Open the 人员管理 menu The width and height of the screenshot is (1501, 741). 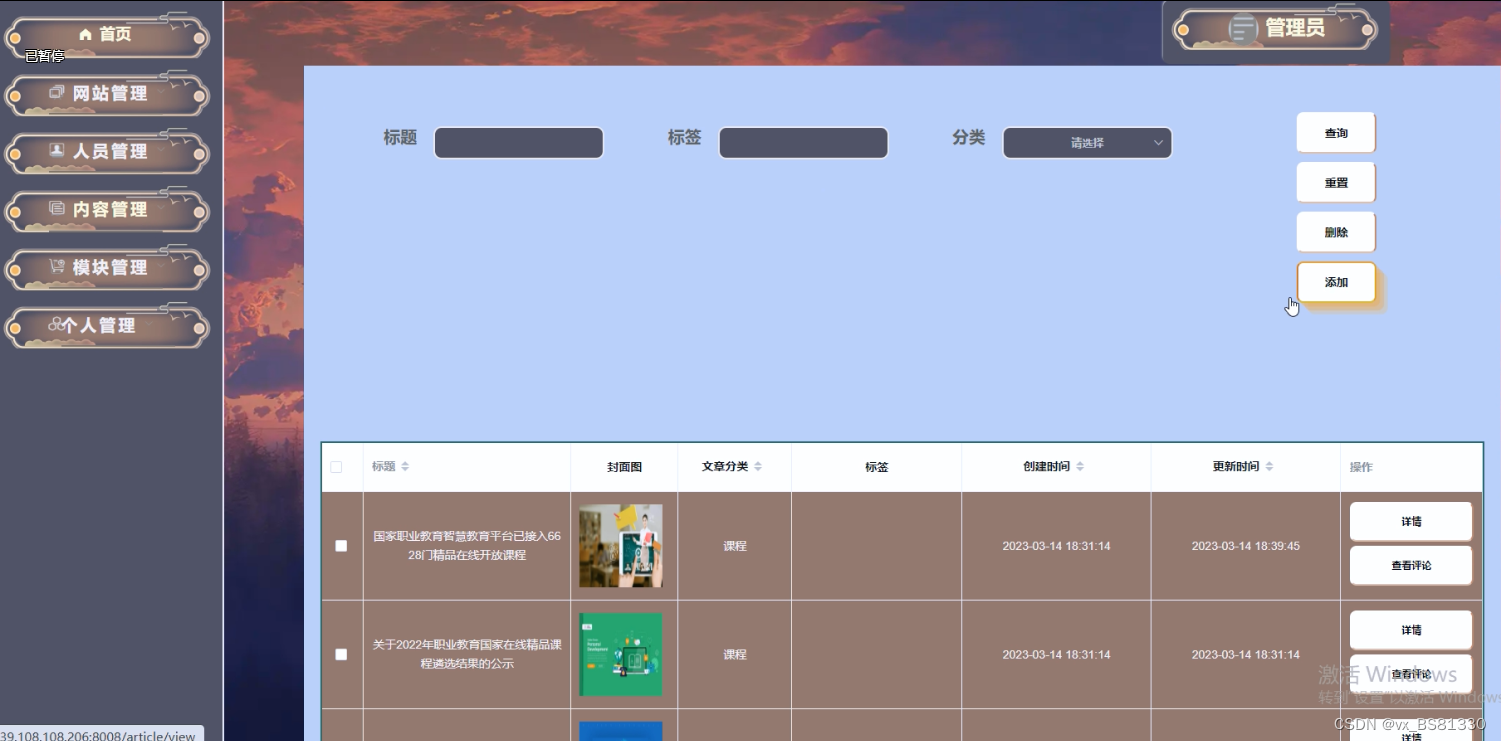click(107, 152)
